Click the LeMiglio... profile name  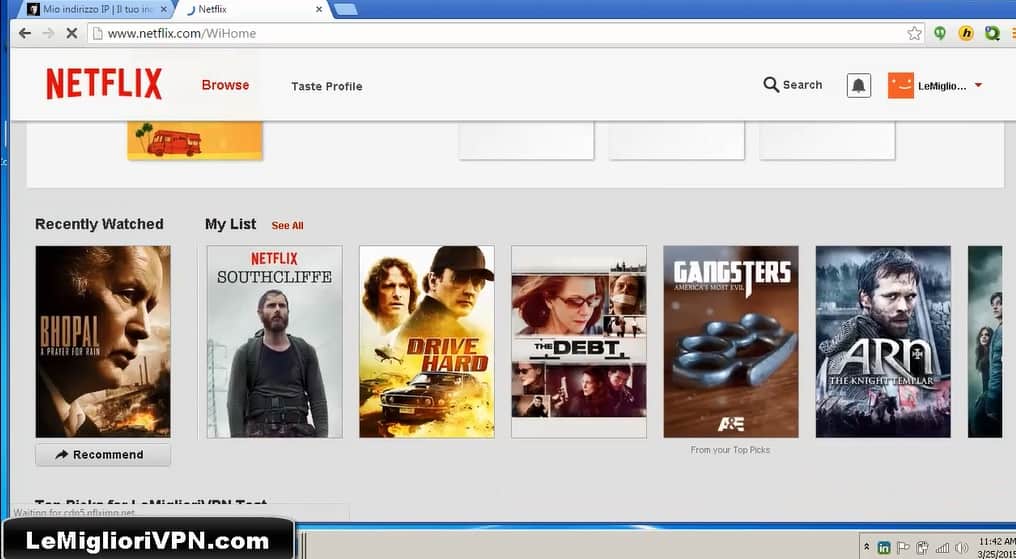pos(942,86)
